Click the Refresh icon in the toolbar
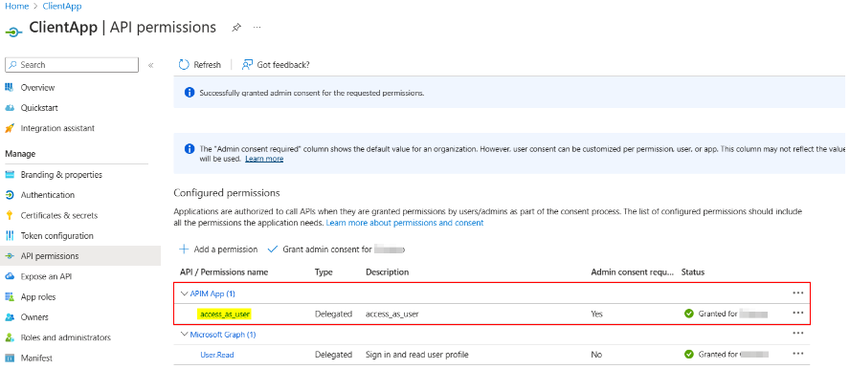The width and height of the screenshot is (850, 369). (x=184, y=64)
